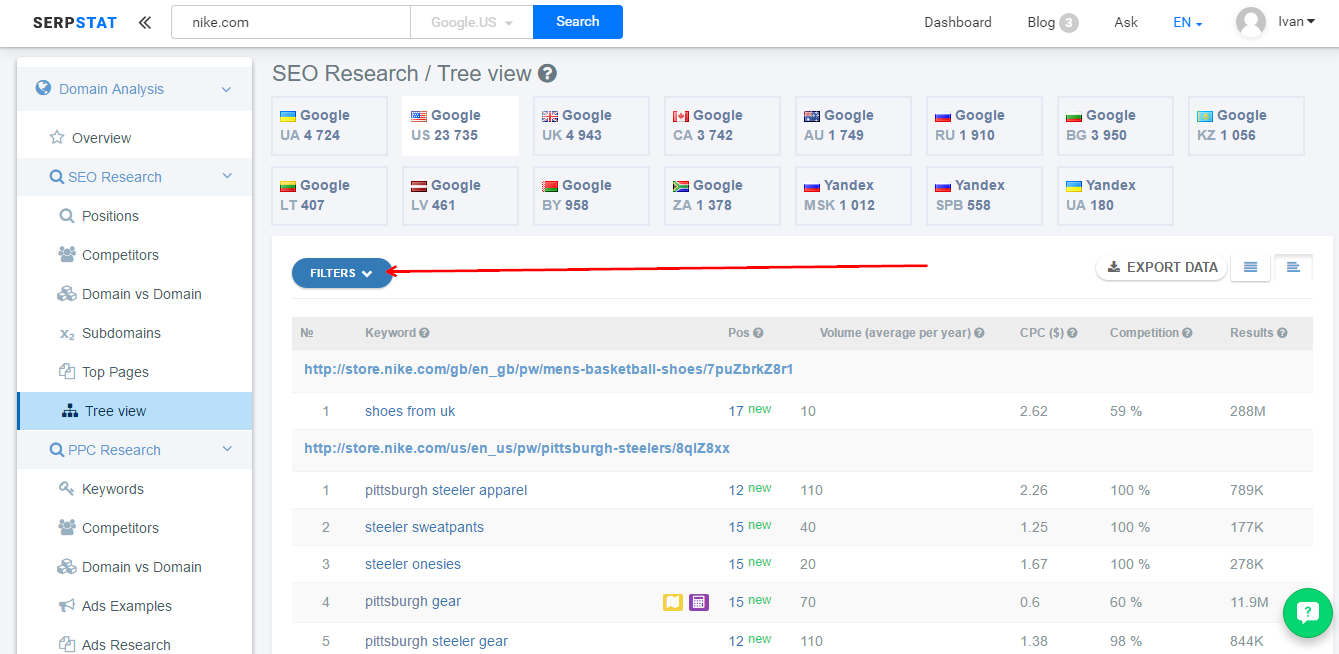Click the SERPSTAT logo
This screenshot has width=1339, height=654.
point(74,22)
